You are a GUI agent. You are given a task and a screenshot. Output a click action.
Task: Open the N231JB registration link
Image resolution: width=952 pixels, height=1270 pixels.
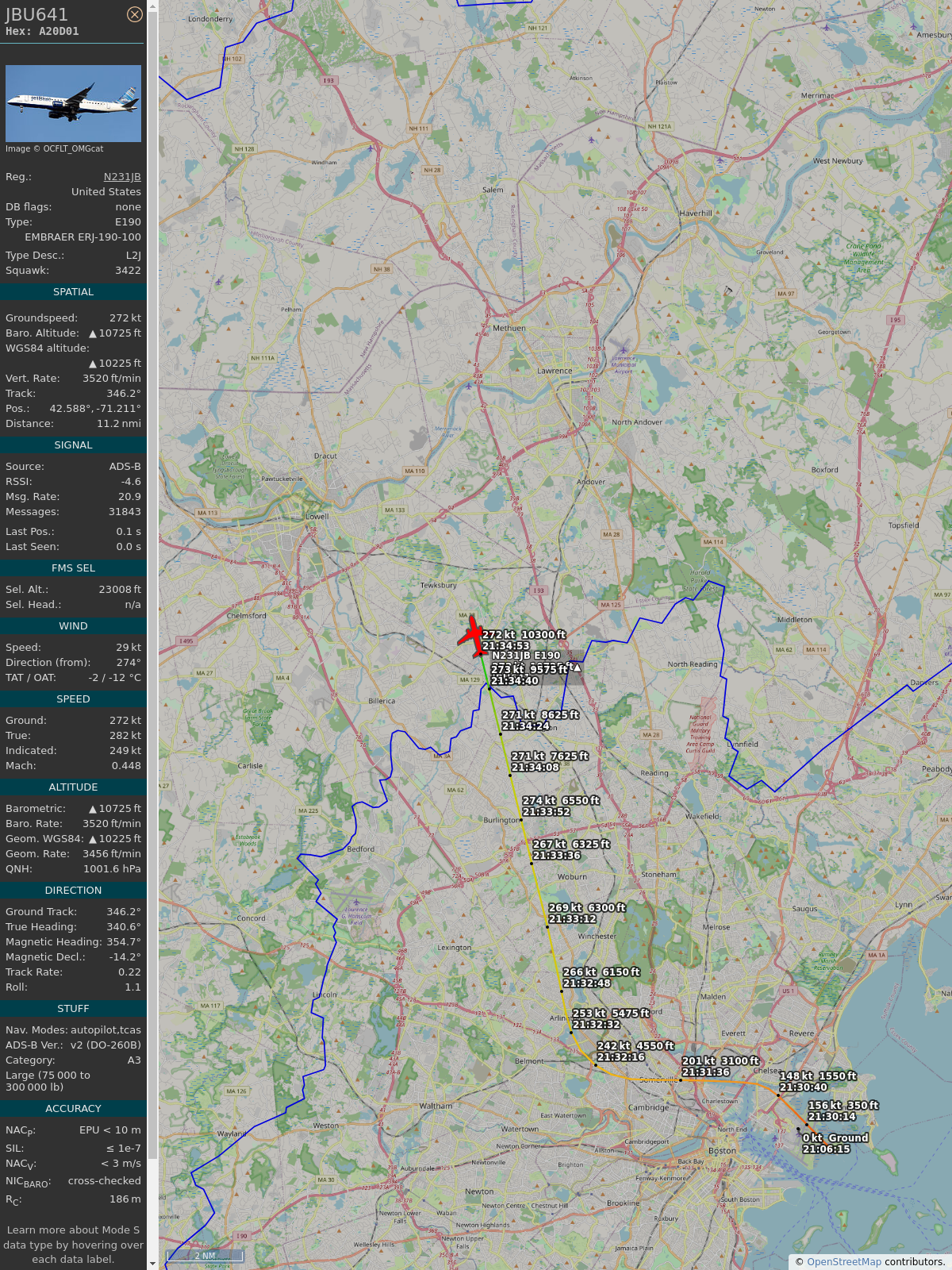pyautogui.click(x=122, y=177)
